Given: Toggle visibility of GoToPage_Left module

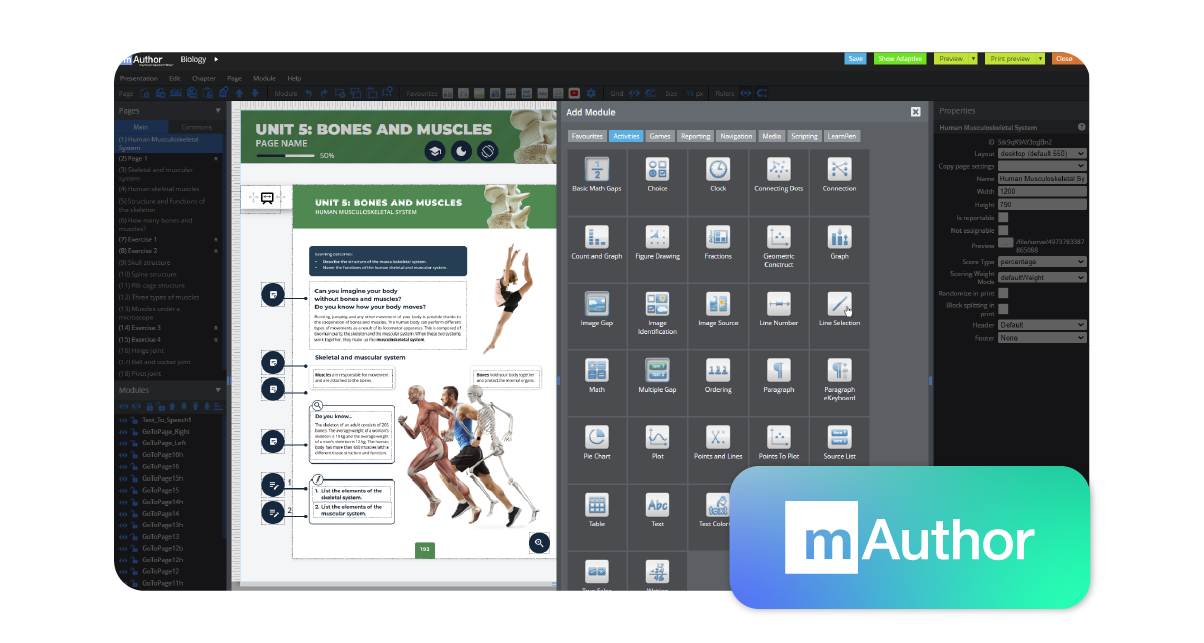Looking at the screenshot, I should coord(123,443).
